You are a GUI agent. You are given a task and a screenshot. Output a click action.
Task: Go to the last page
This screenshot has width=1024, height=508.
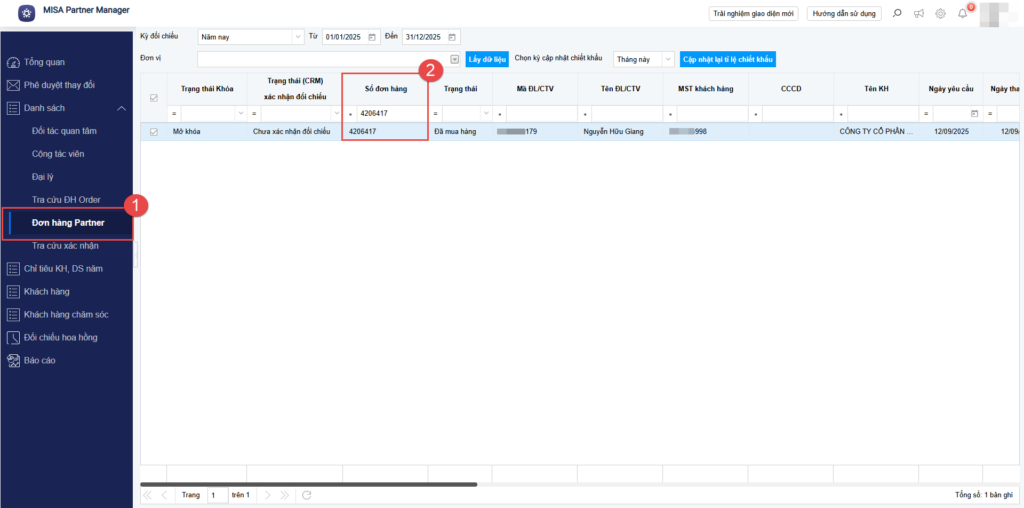click(x=285, y=495)
